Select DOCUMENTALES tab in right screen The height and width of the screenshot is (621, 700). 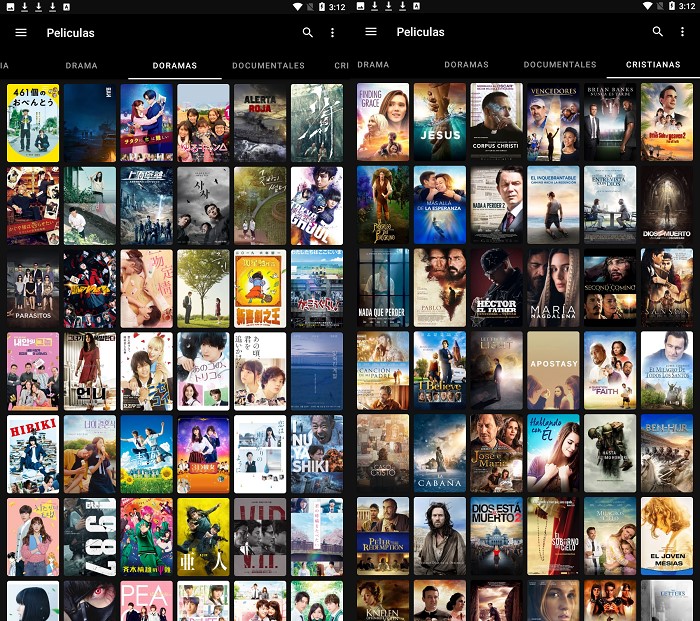coord(560,65)
